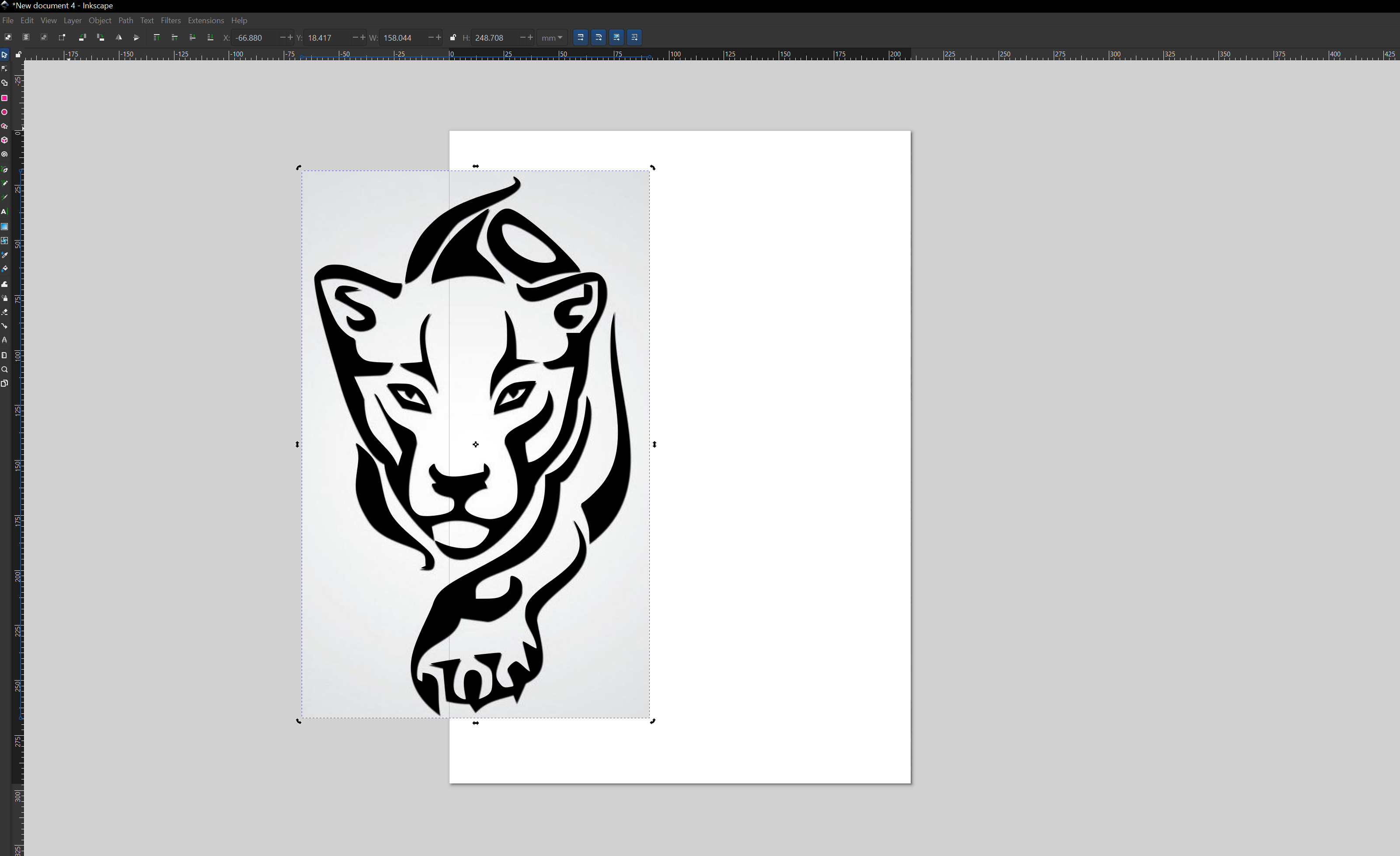Toggle rubberband touch selection icon
The image size is (1400, 856).
coord(62,38)
